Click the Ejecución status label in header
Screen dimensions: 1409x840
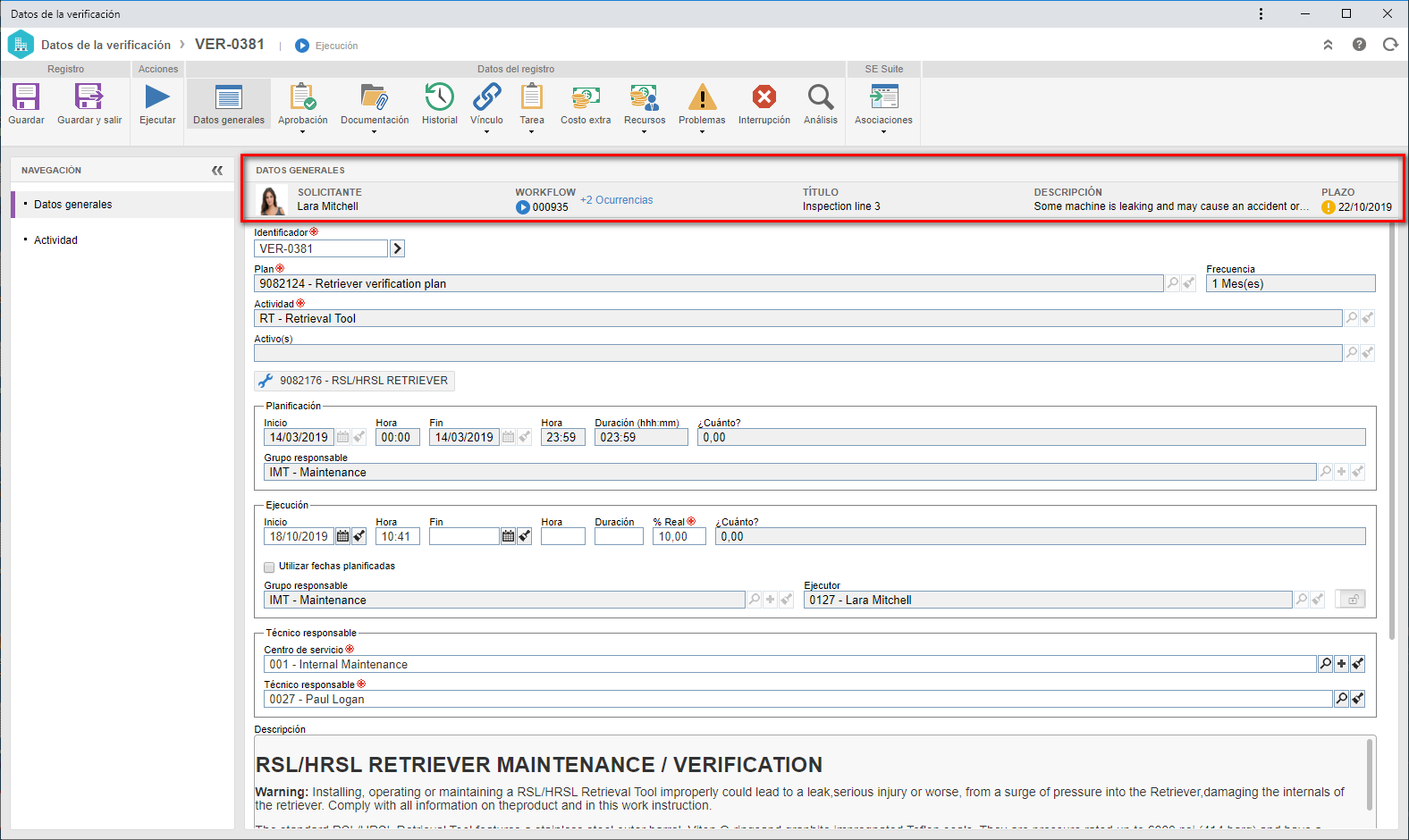click(336, 46)
